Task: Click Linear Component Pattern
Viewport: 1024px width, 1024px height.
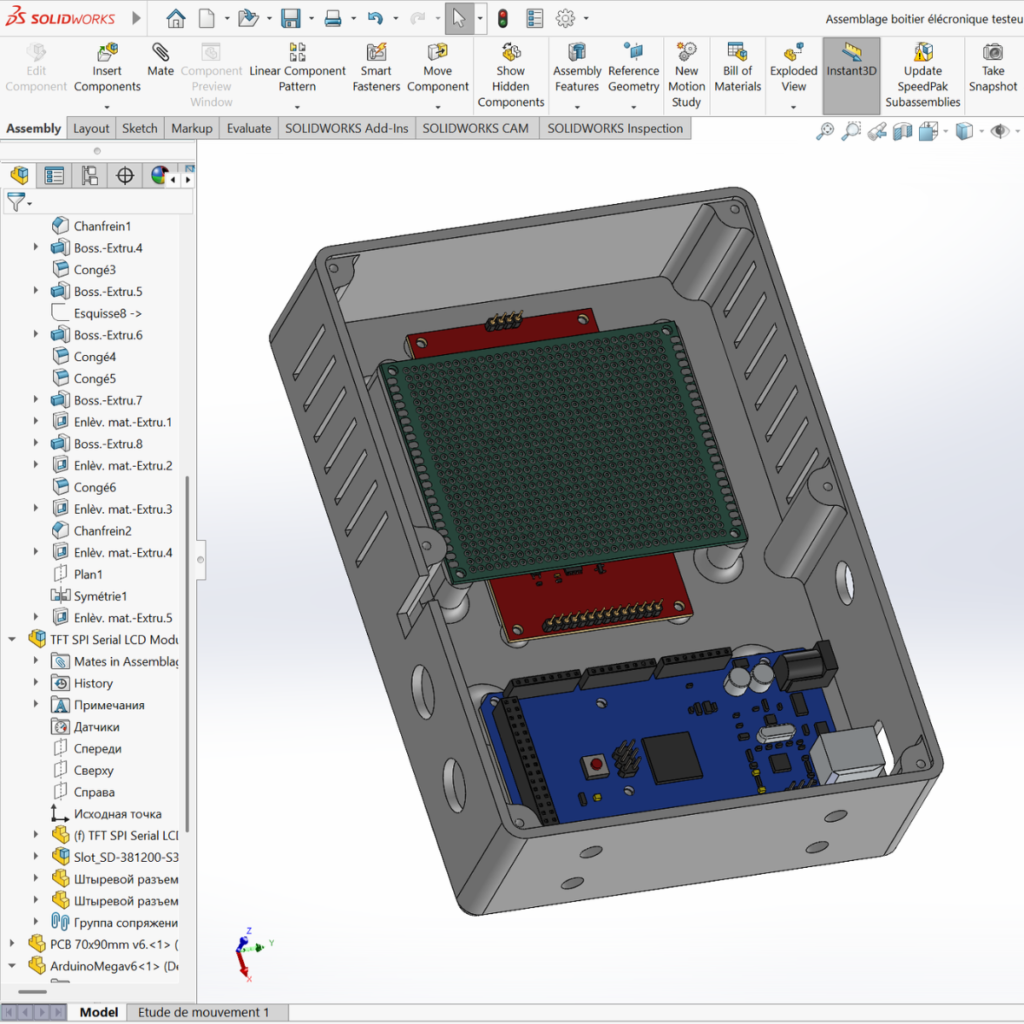Action: coord(297,69)
